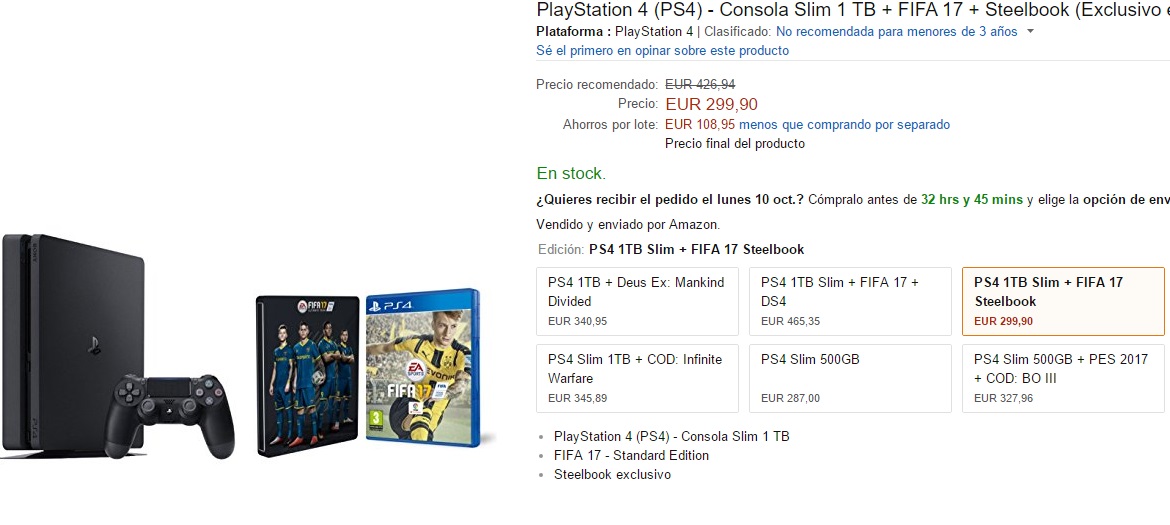
Task: Select PS4 1TB + Deus Ex: Mankind Divided edition
Action: [637, 301]
